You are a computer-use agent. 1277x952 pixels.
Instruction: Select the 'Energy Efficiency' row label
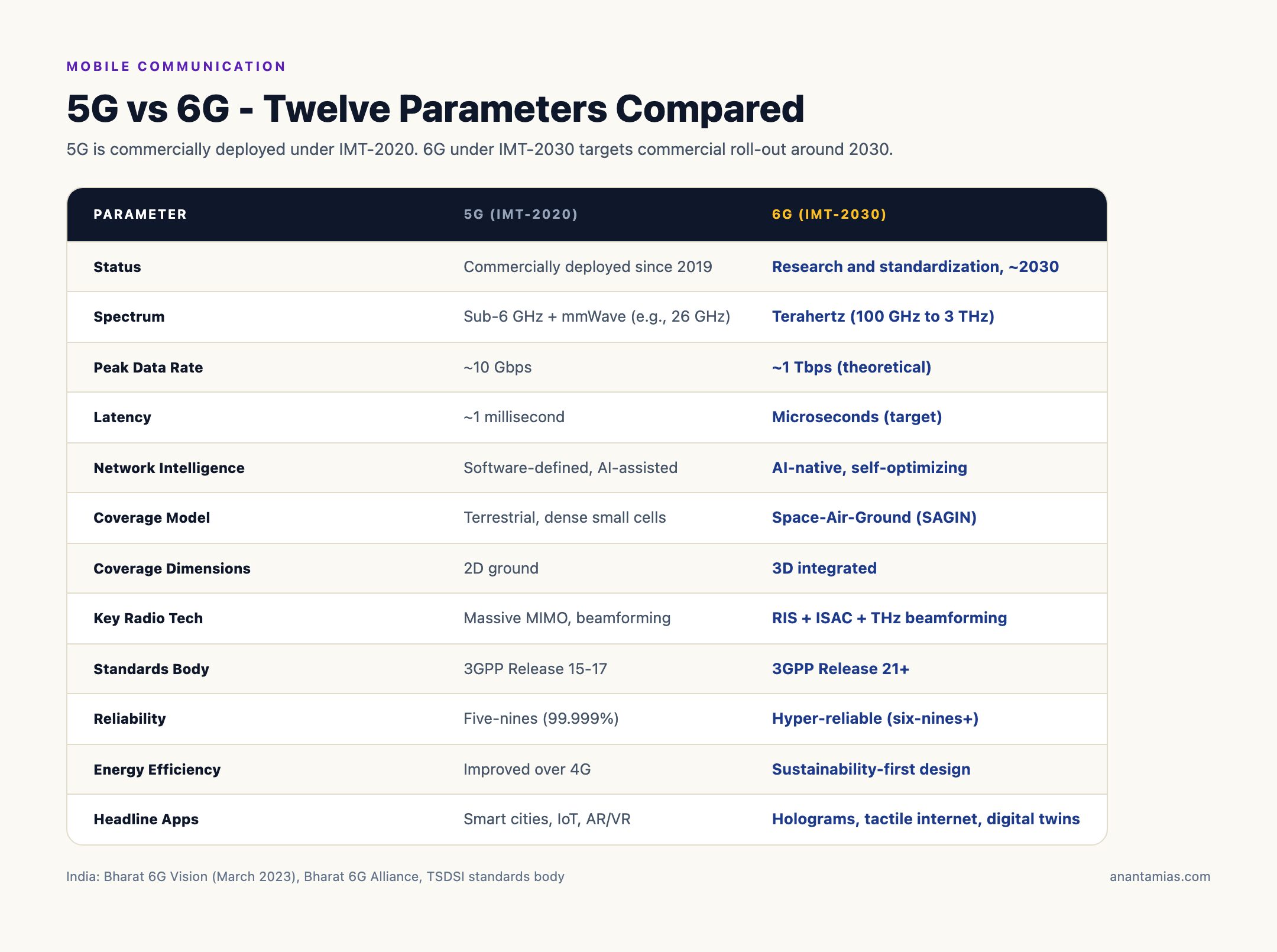[157, 769]
